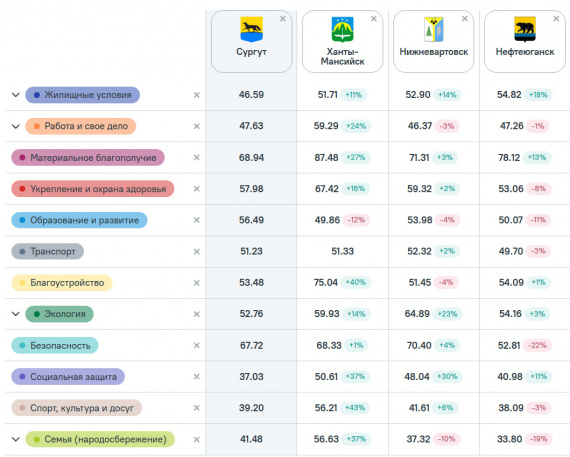Select Образование и развитие category tag

pyautogui.click(x=79, y=220)
